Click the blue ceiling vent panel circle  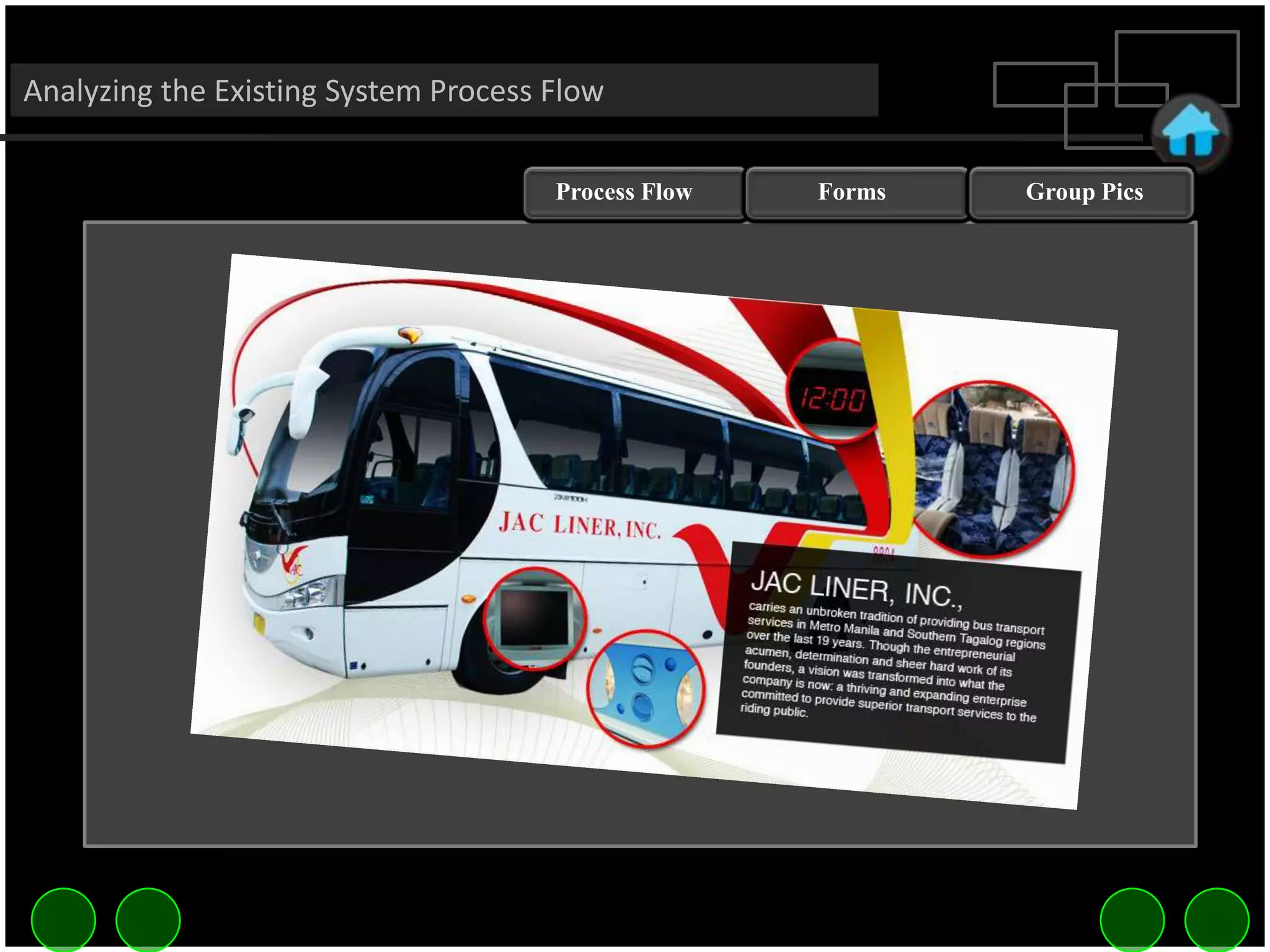click(x=645, y=688)
